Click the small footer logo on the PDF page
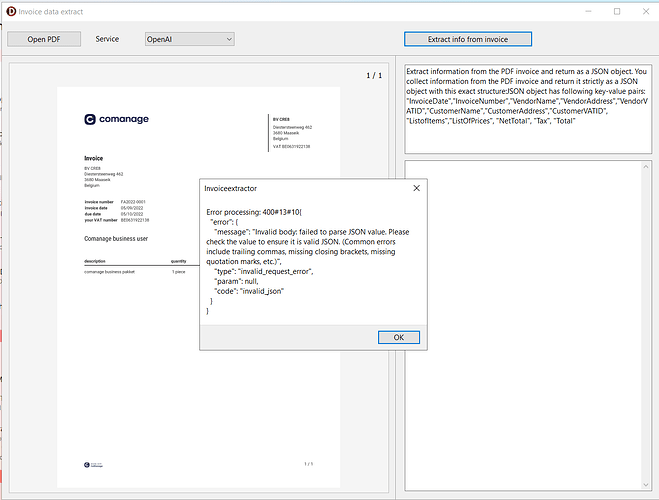This screenshot has height=500, width=659. (x=95, y=464)
